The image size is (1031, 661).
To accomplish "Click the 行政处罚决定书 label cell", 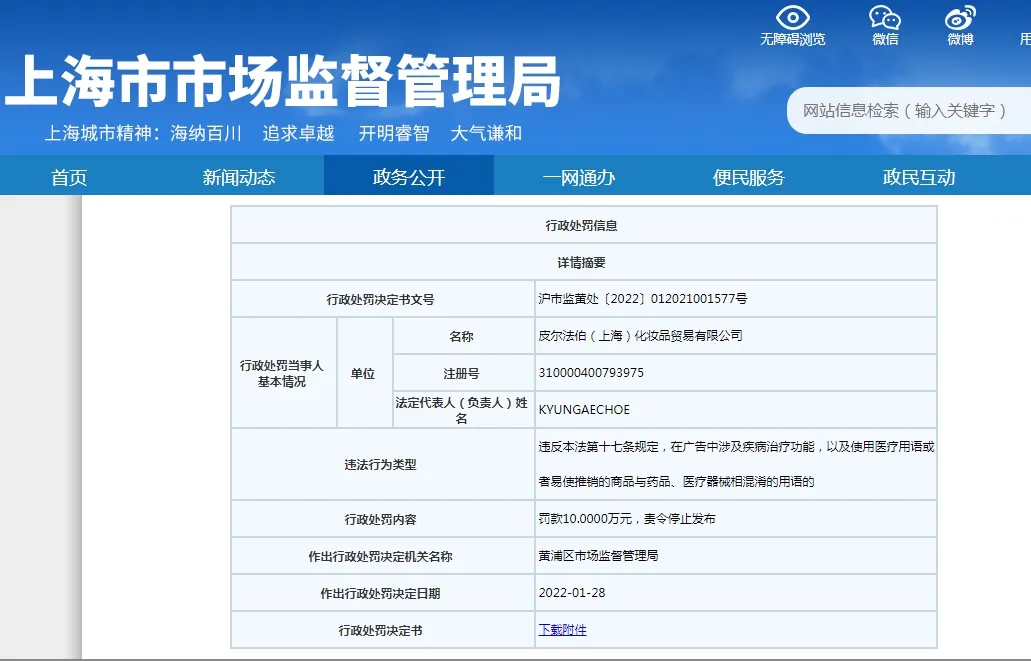I will [x=383, y=630].
